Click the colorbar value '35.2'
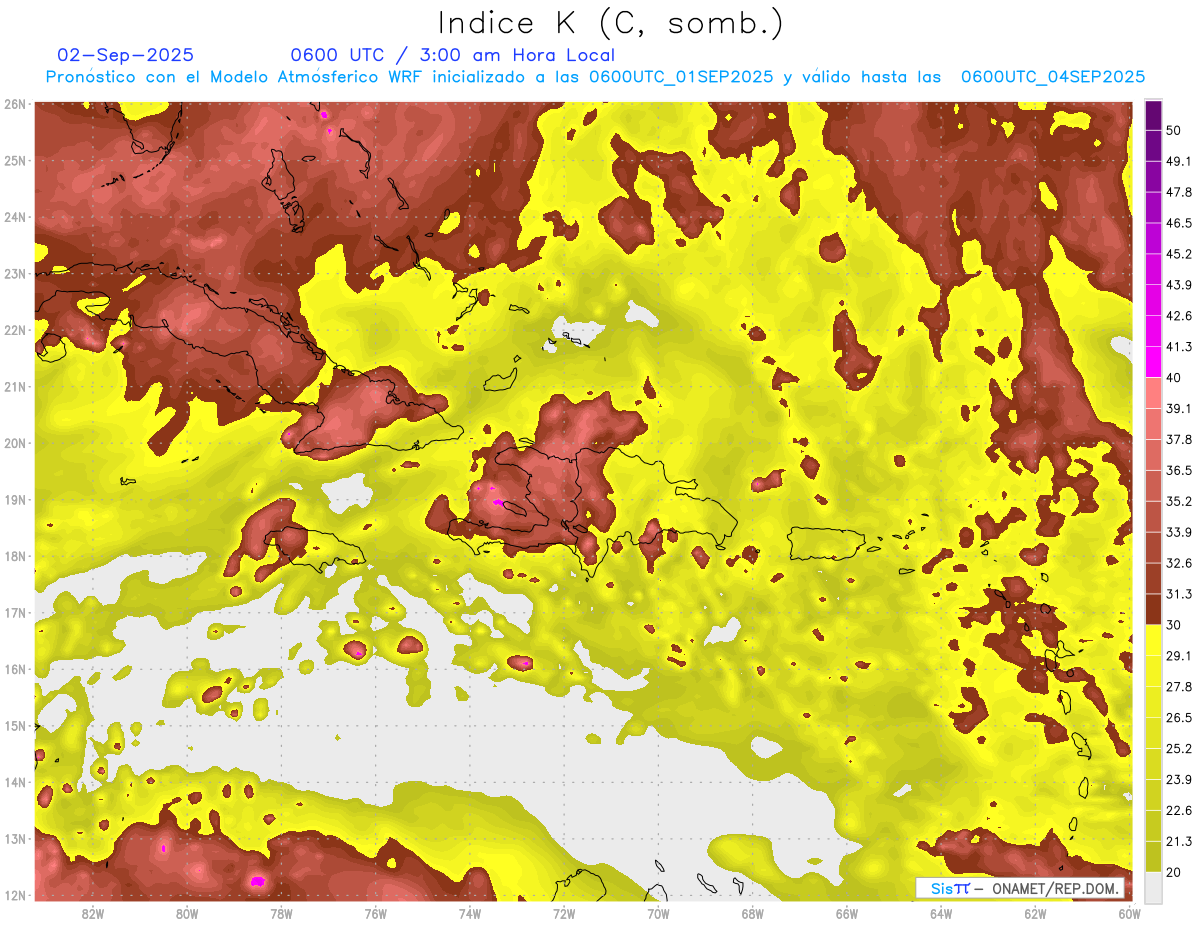The height and width of the screenshot is (927, 1200). point(1178,501)
